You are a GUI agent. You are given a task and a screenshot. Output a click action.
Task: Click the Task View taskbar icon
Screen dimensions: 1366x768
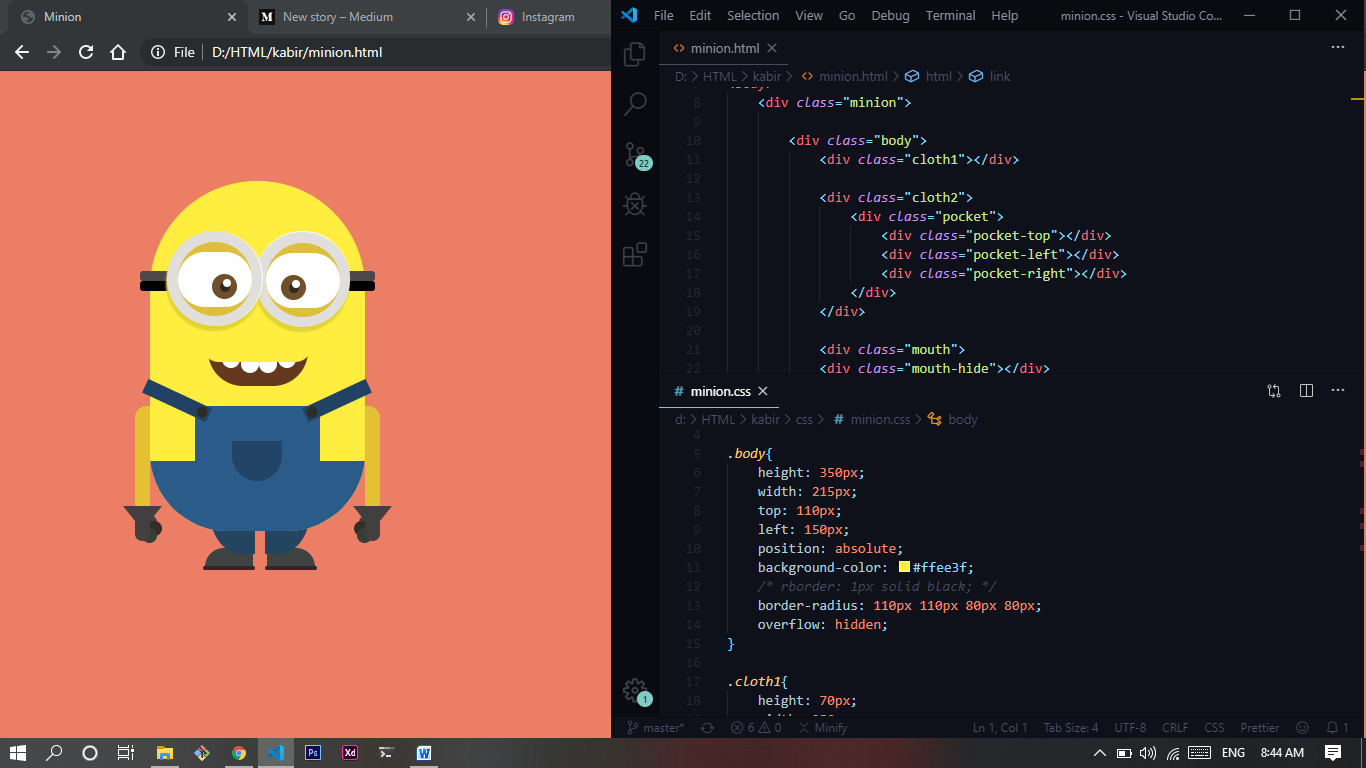click(126, 753)
